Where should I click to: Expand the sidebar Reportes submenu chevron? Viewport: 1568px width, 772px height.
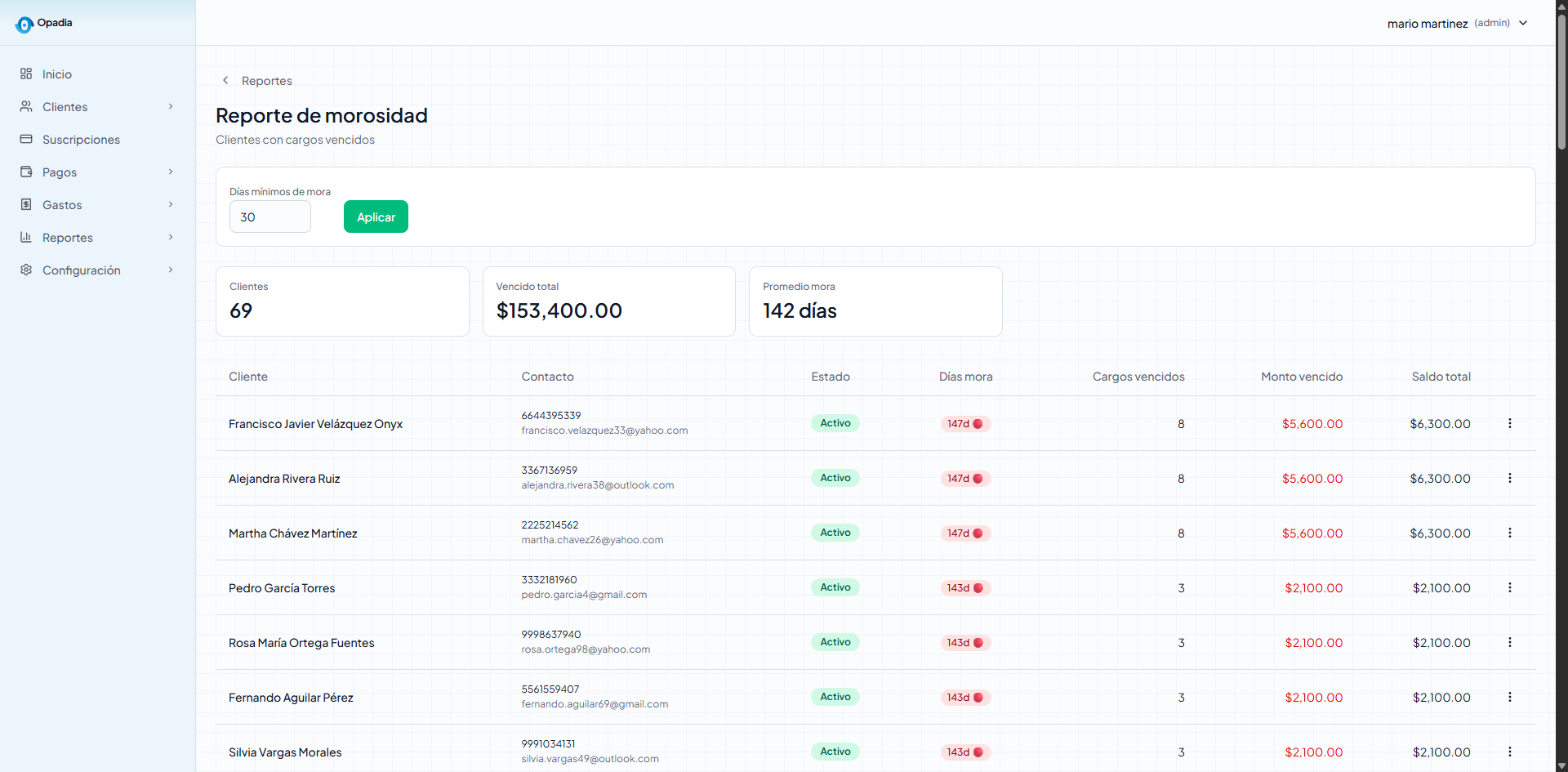[x=171, y=237]
